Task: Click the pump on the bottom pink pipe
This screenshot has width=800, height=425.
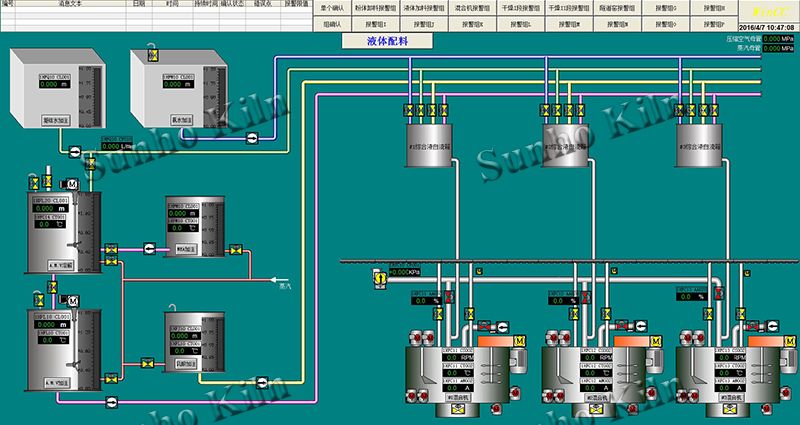Action: (x=111, y=402)
